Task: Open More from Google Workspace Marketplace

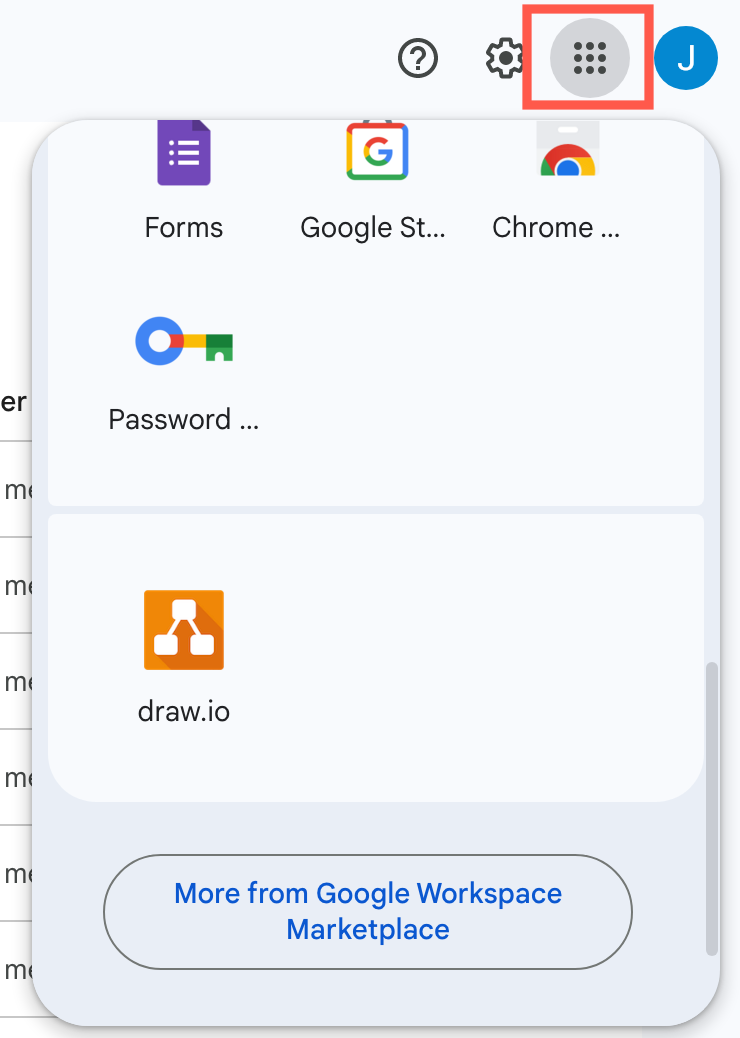Action: pos(367,911)
